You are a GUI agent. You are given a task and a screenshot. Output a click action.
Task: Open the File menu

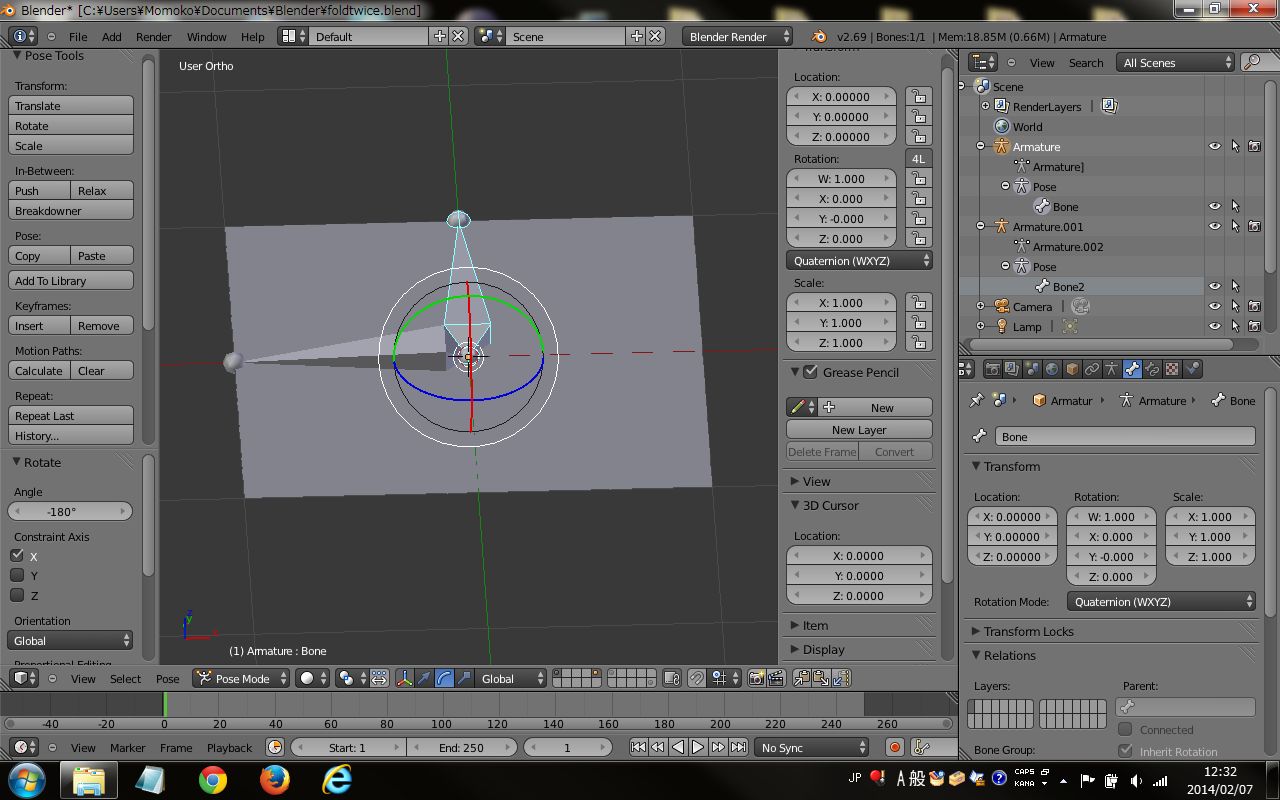[78, 36]
